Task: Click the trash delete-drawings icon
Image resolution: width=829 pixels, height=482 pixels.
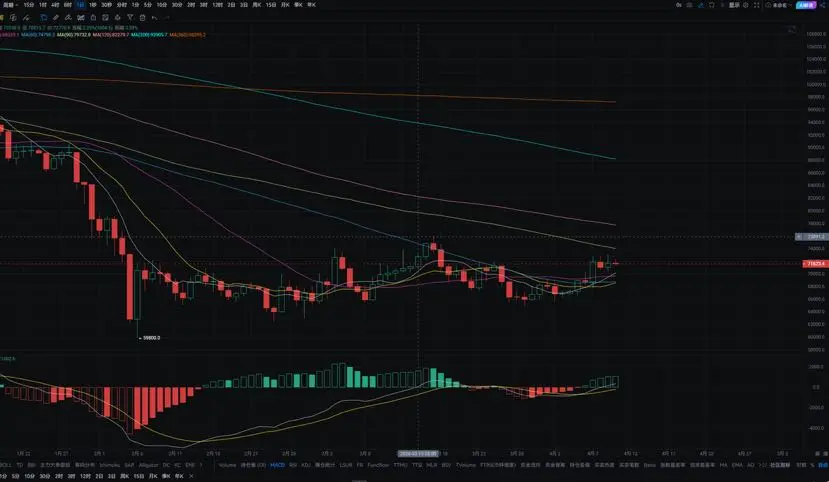Action: [142, 17]
